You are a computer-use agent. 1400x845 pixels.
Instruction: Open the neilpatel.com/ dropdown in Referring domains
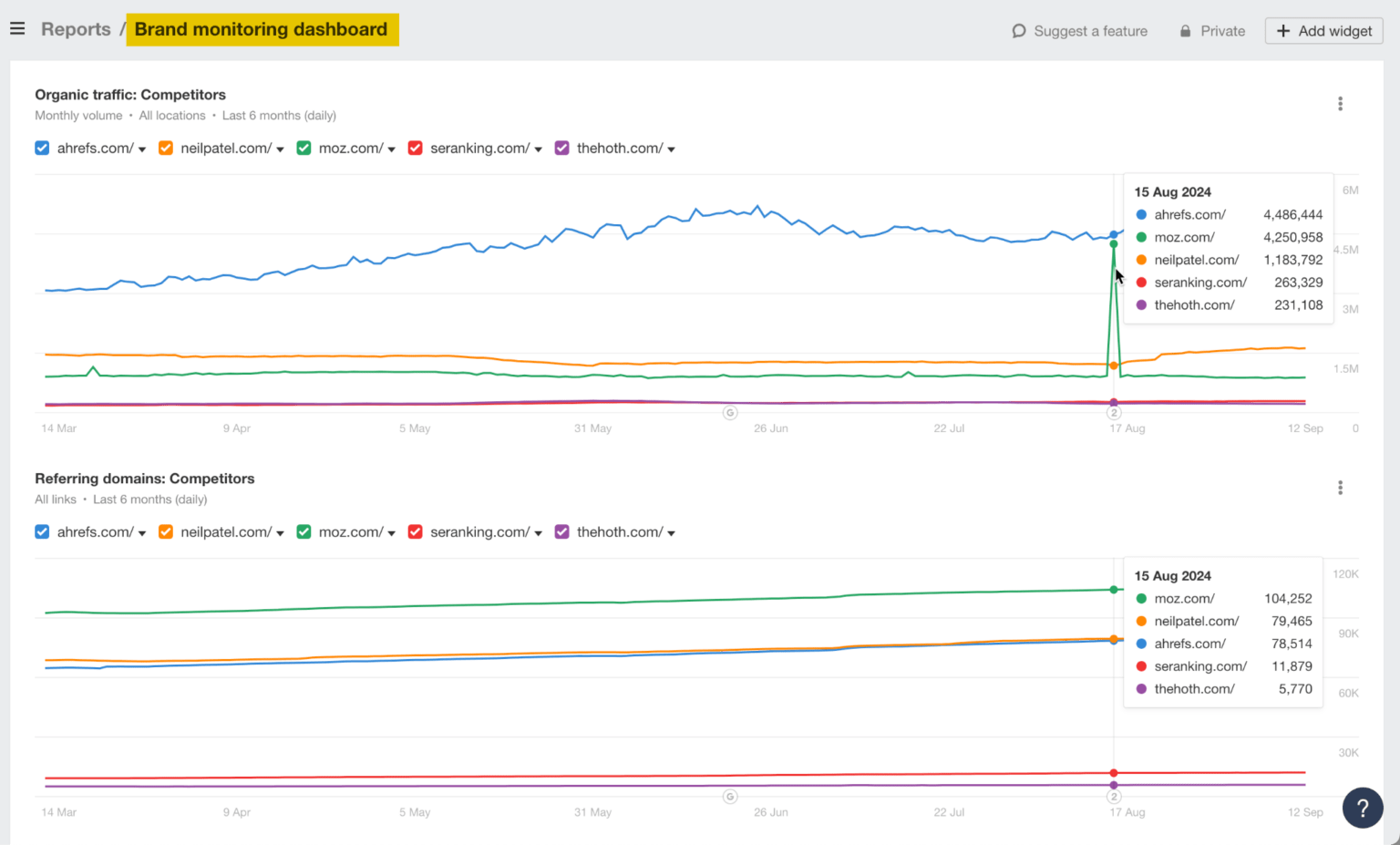click(x=281, y=531)
